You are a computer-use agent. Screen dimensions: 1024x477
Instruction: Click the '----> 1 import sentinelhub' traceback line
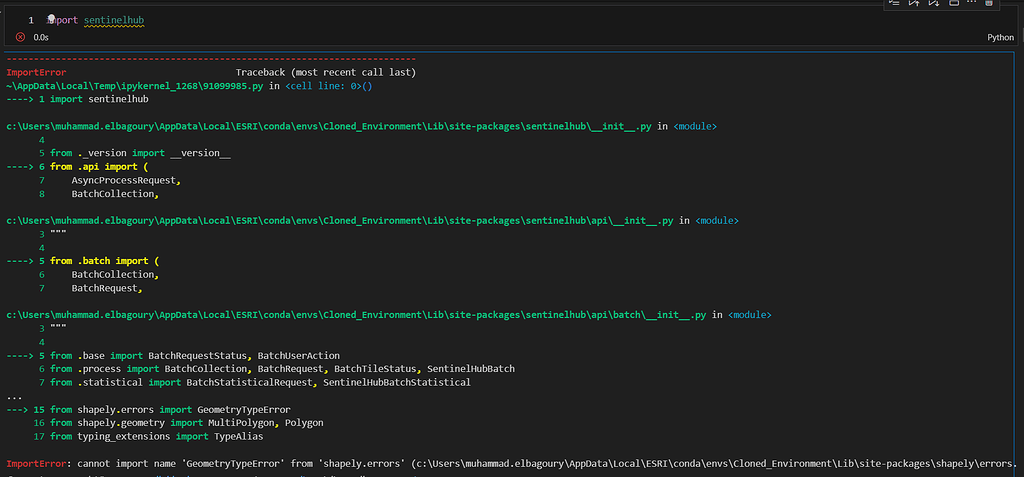coord(78,99)
